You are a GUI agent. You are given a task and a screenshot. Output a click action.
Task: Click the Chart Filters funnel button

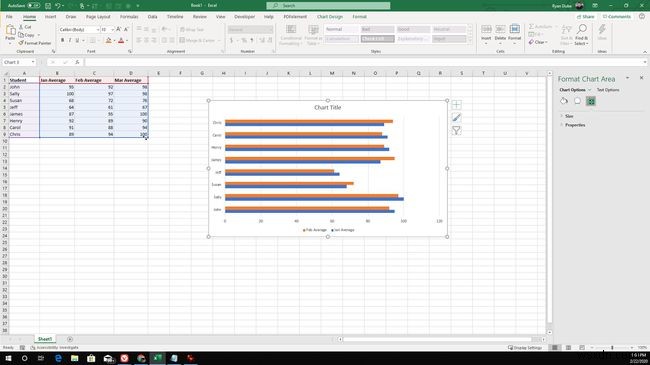(x=456, y=130)
